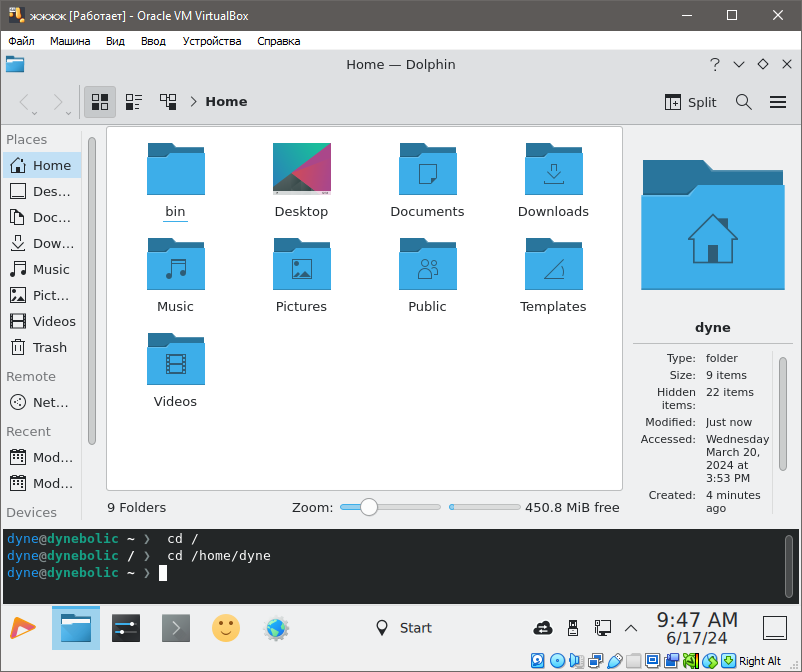Open Videos entry in Places panel
The width and height of the screenshot is (802, 672).
(42, 321)
